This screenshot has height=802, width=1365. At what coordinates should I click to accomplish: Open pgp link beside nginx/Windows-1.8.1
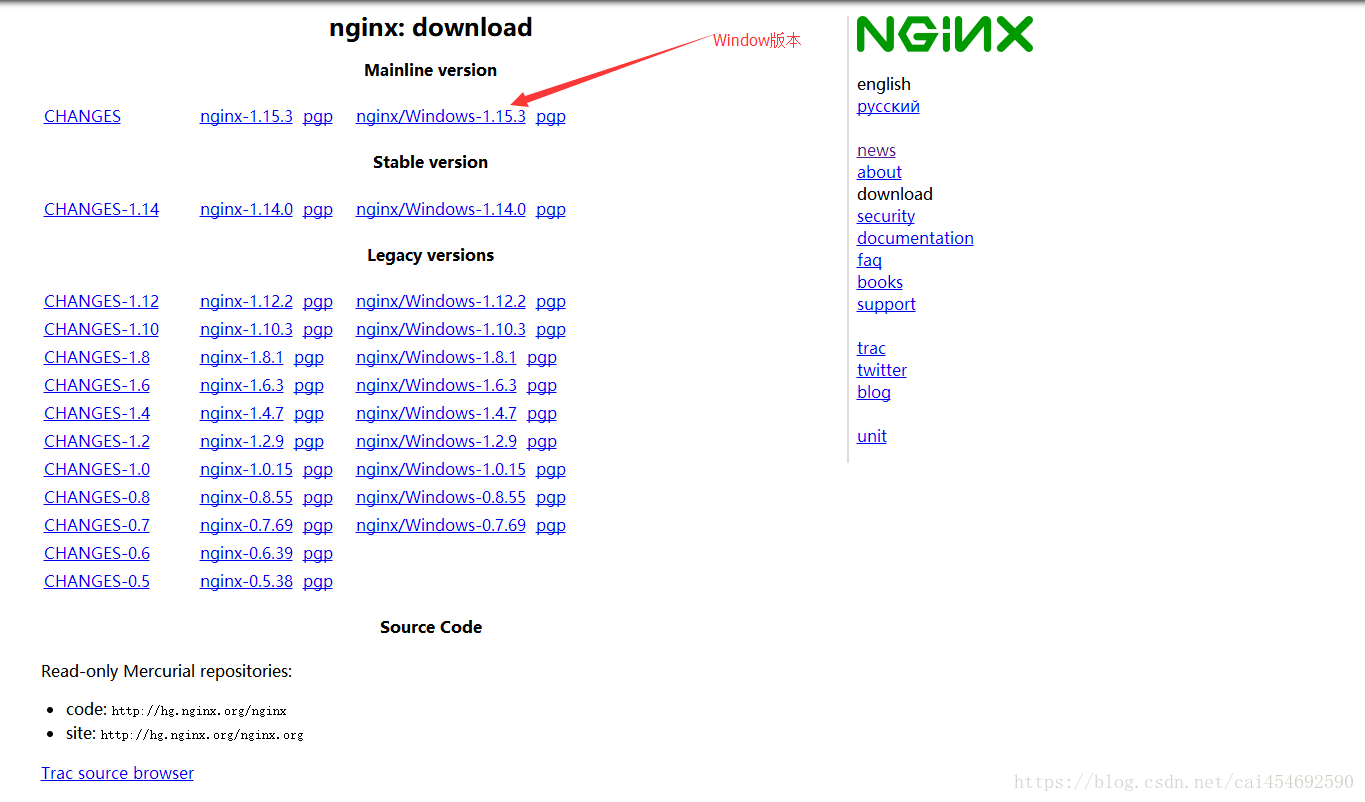542,357
